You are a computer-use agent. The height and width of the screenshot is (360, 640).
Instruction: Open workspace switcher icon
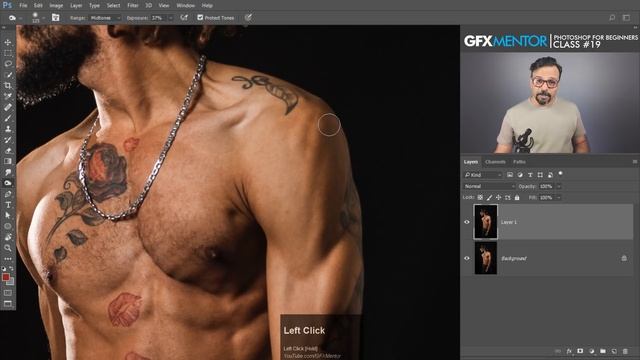pos(627,18)
